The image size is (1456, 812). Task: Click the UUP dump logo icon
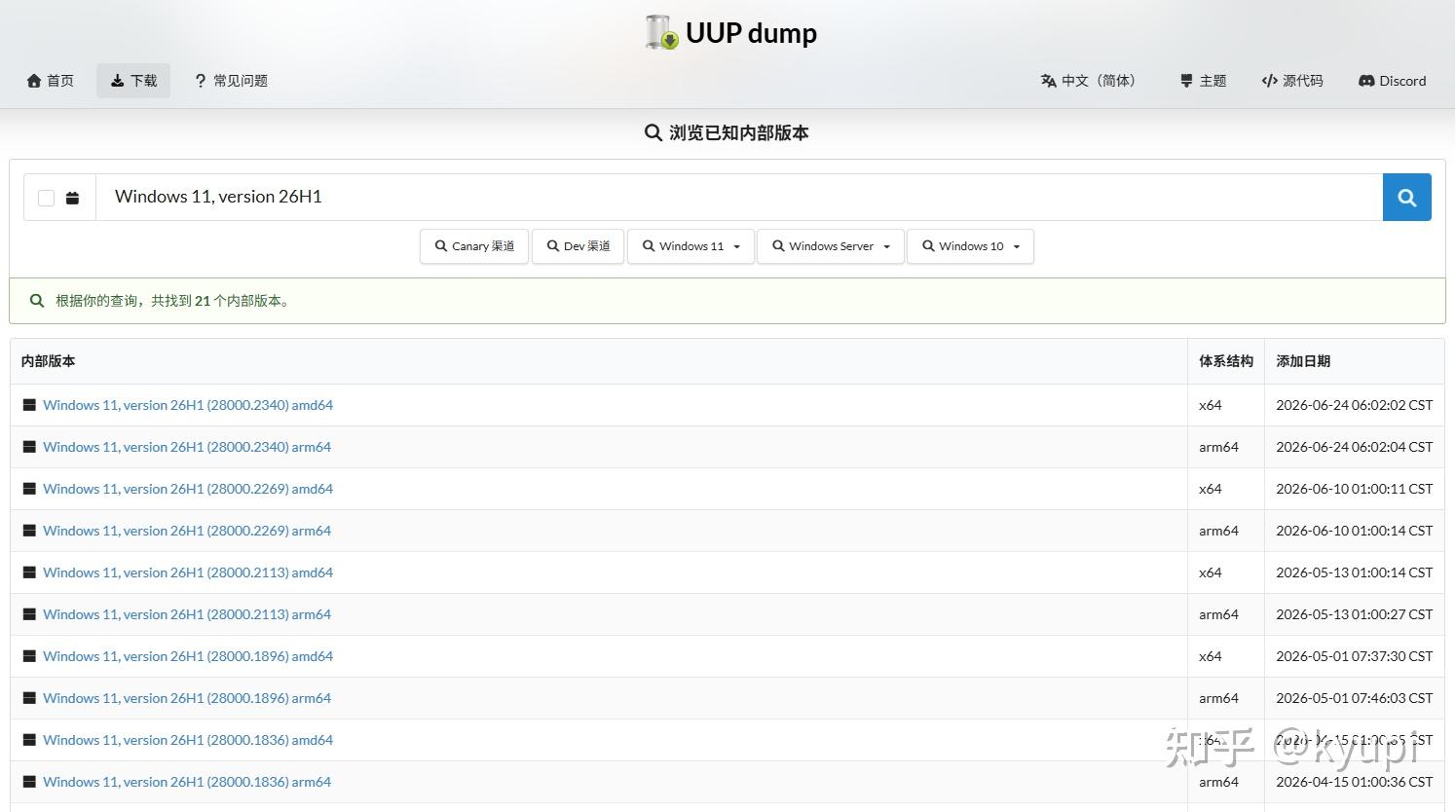click(661, 32)
